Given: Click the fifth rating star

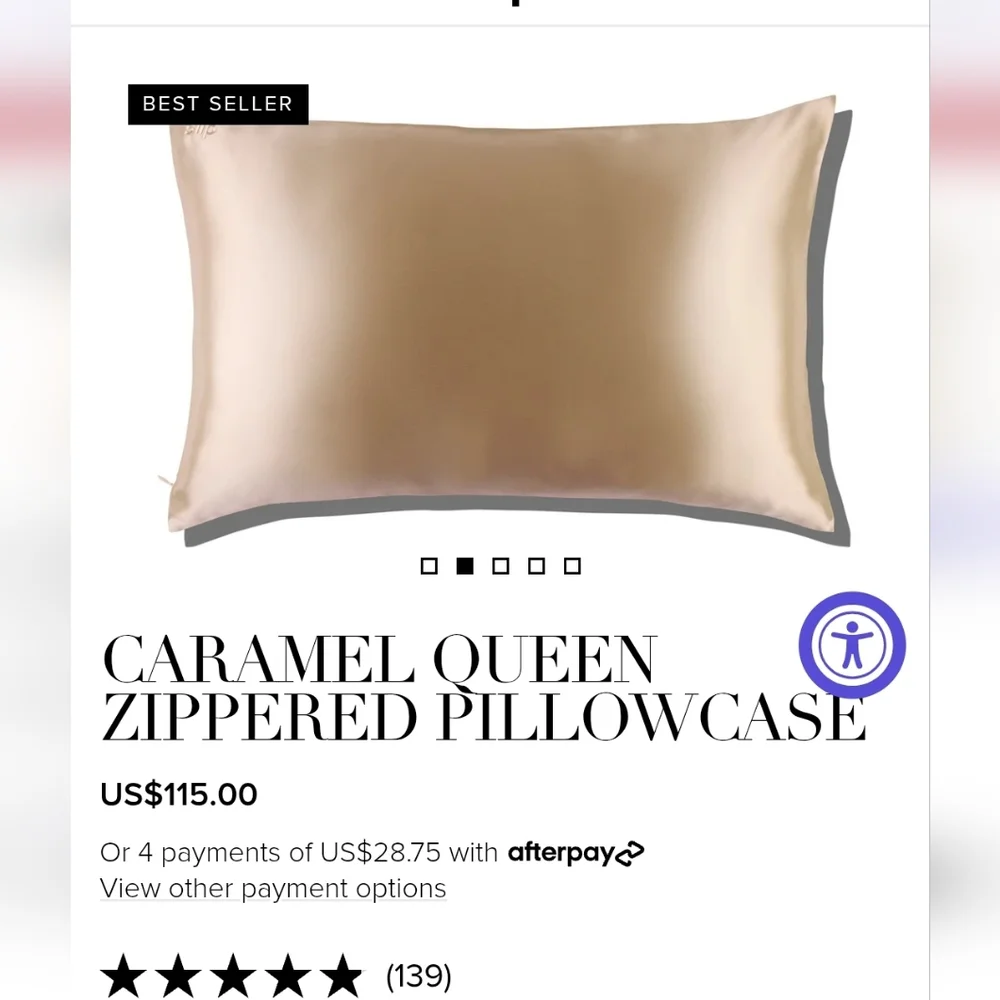Looking at the screenshot, I should point(342,976).
